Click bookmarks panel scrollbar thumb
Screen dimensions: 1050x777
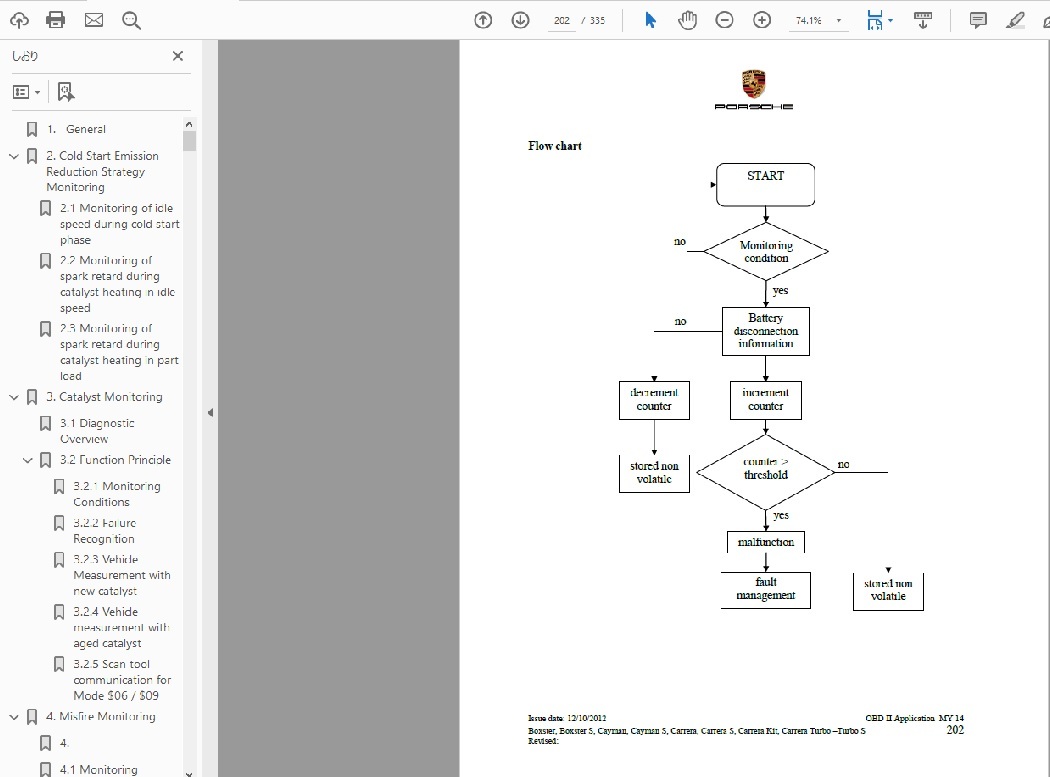coord(190,141)
